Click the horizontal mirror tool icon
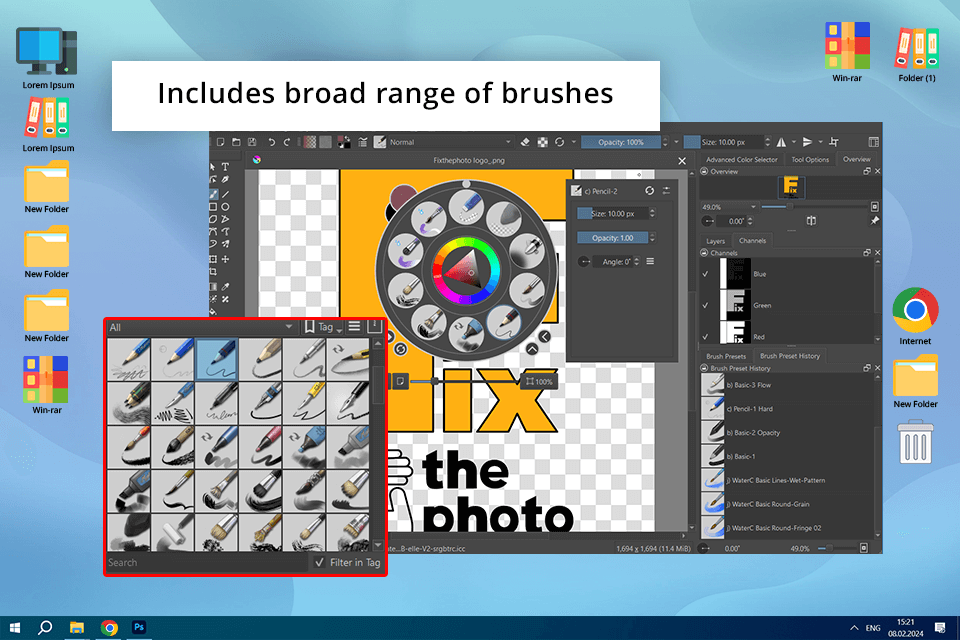Screen dimensions: 960x640 click(x=780, y=142)
